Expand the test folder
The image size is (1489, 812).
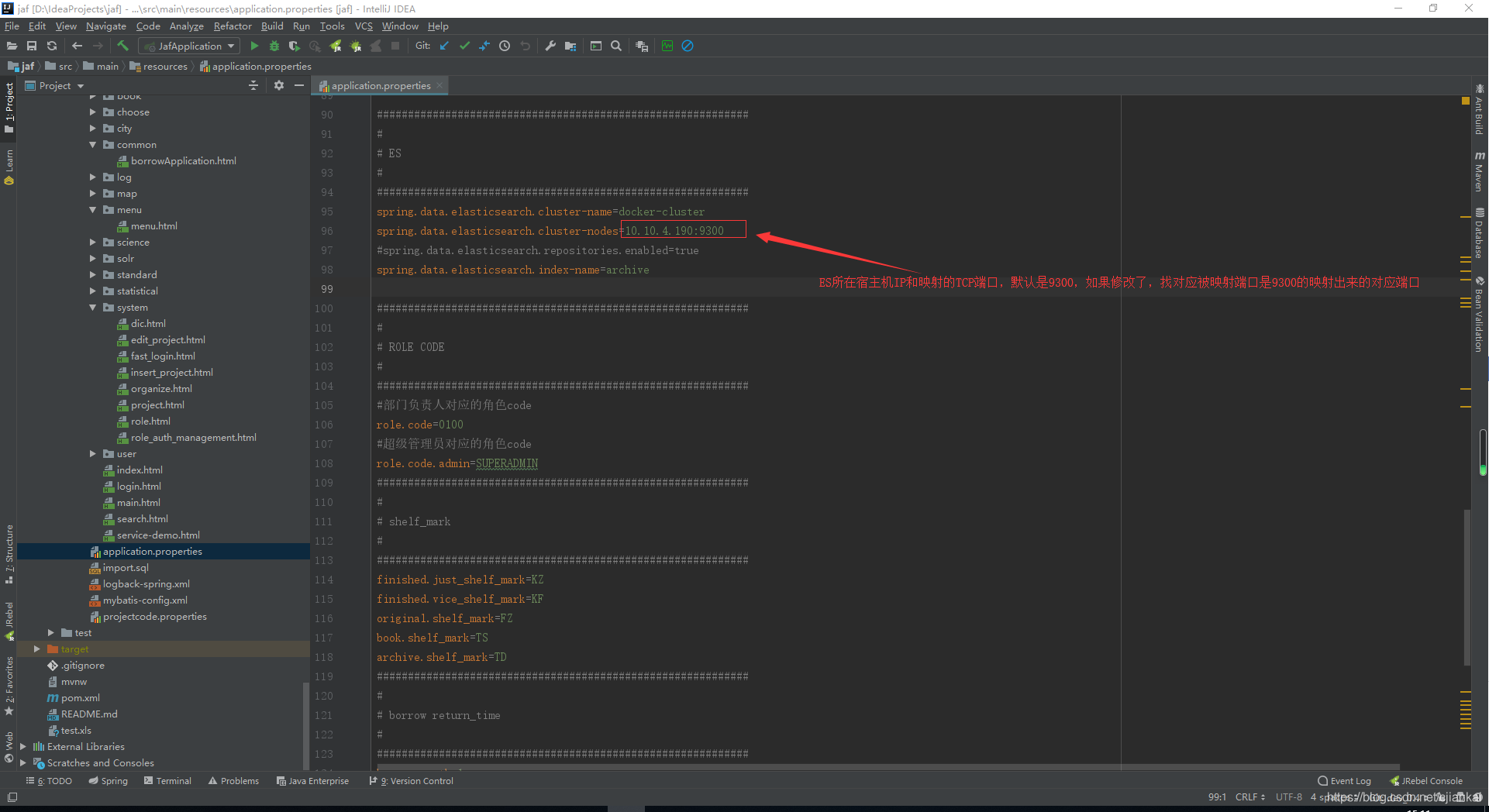point(51,633)
